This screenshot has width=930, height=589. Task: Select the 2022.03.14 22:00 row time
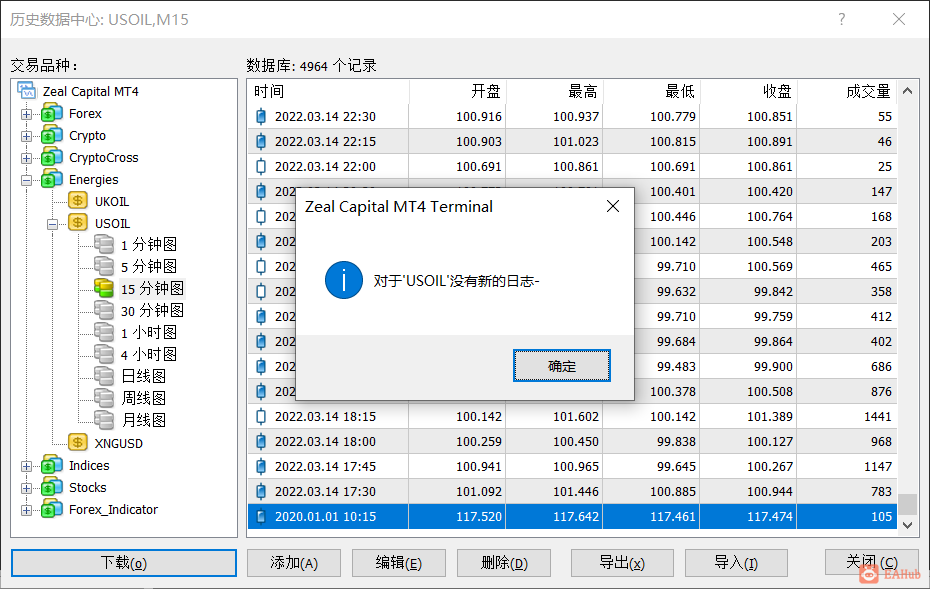(x=325, y=167)
